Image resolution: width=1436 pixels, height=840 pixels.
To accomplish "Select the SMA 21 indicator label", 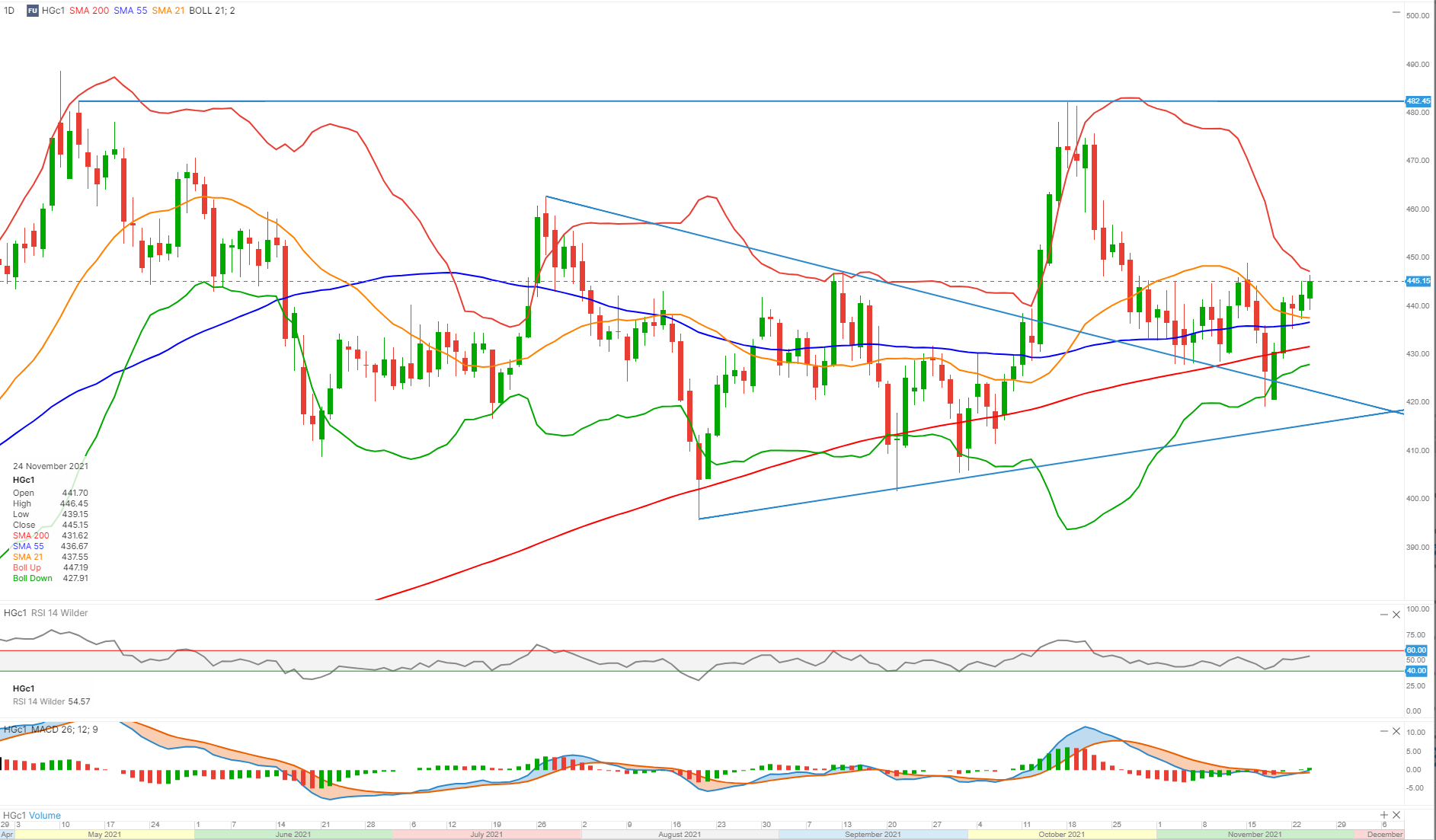I will 168,11.
